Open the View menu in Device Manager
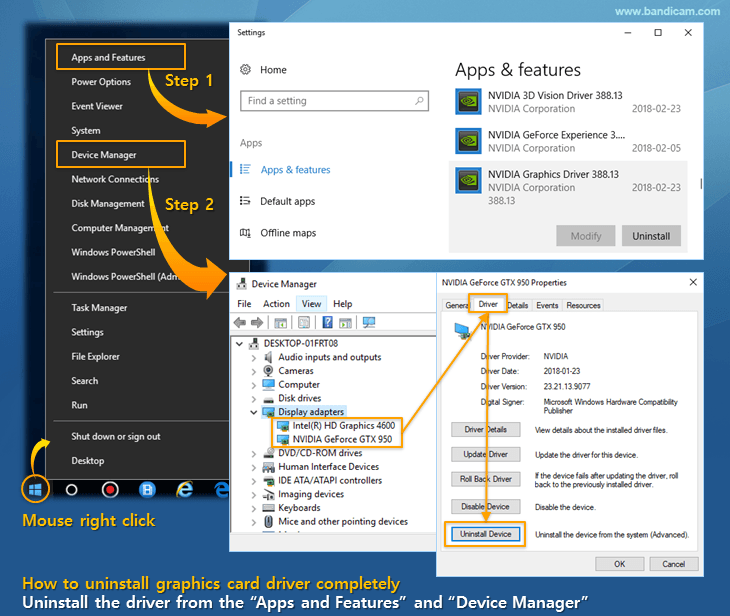 pyautogui.click(x=311, y=304)
